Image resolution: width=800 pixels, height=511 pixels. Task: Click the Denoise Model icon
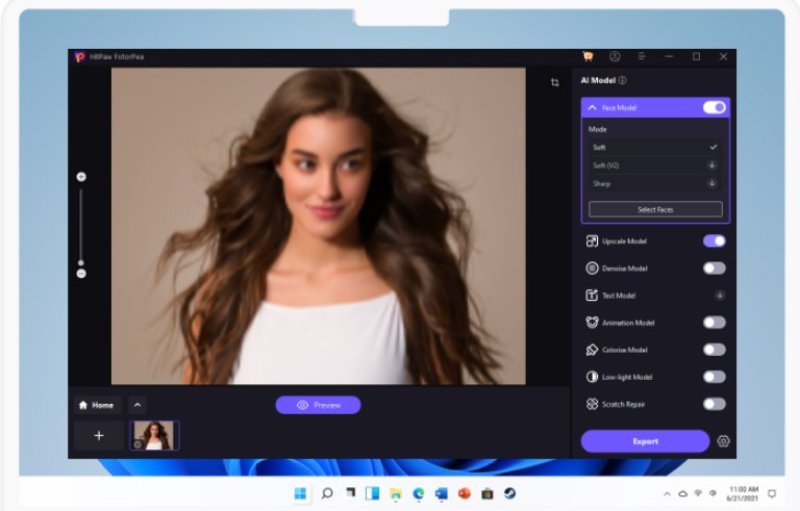(592, 268)
